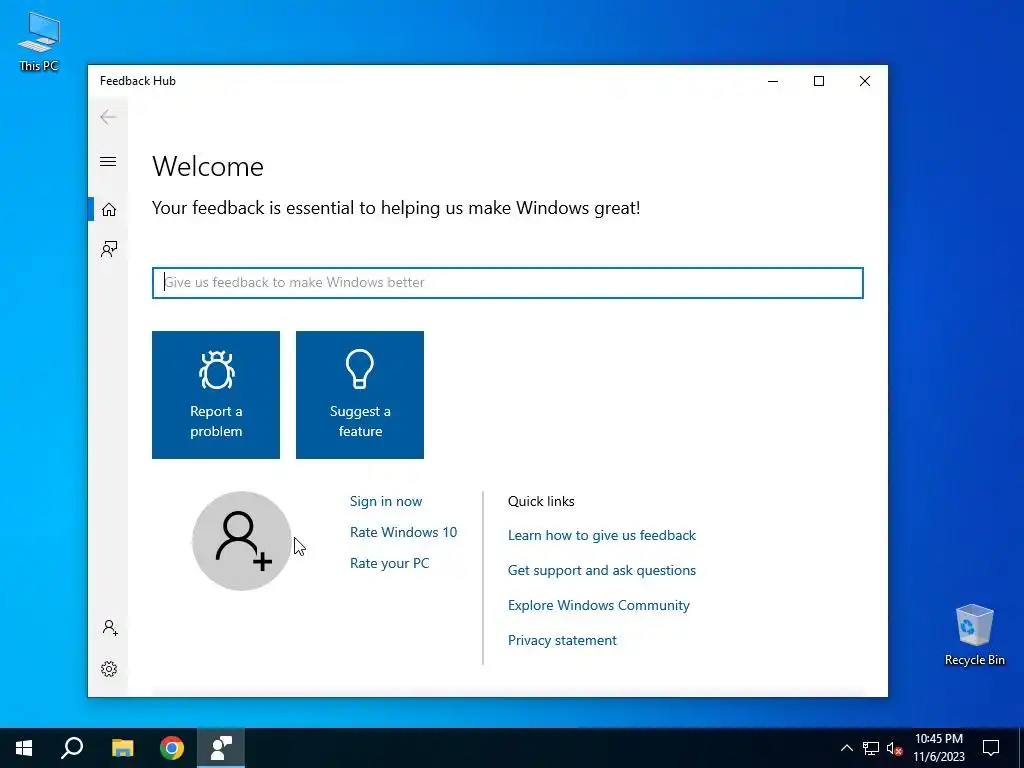
Task: Open the Rate Windows 10 link
Action: (x=404, y=532)
